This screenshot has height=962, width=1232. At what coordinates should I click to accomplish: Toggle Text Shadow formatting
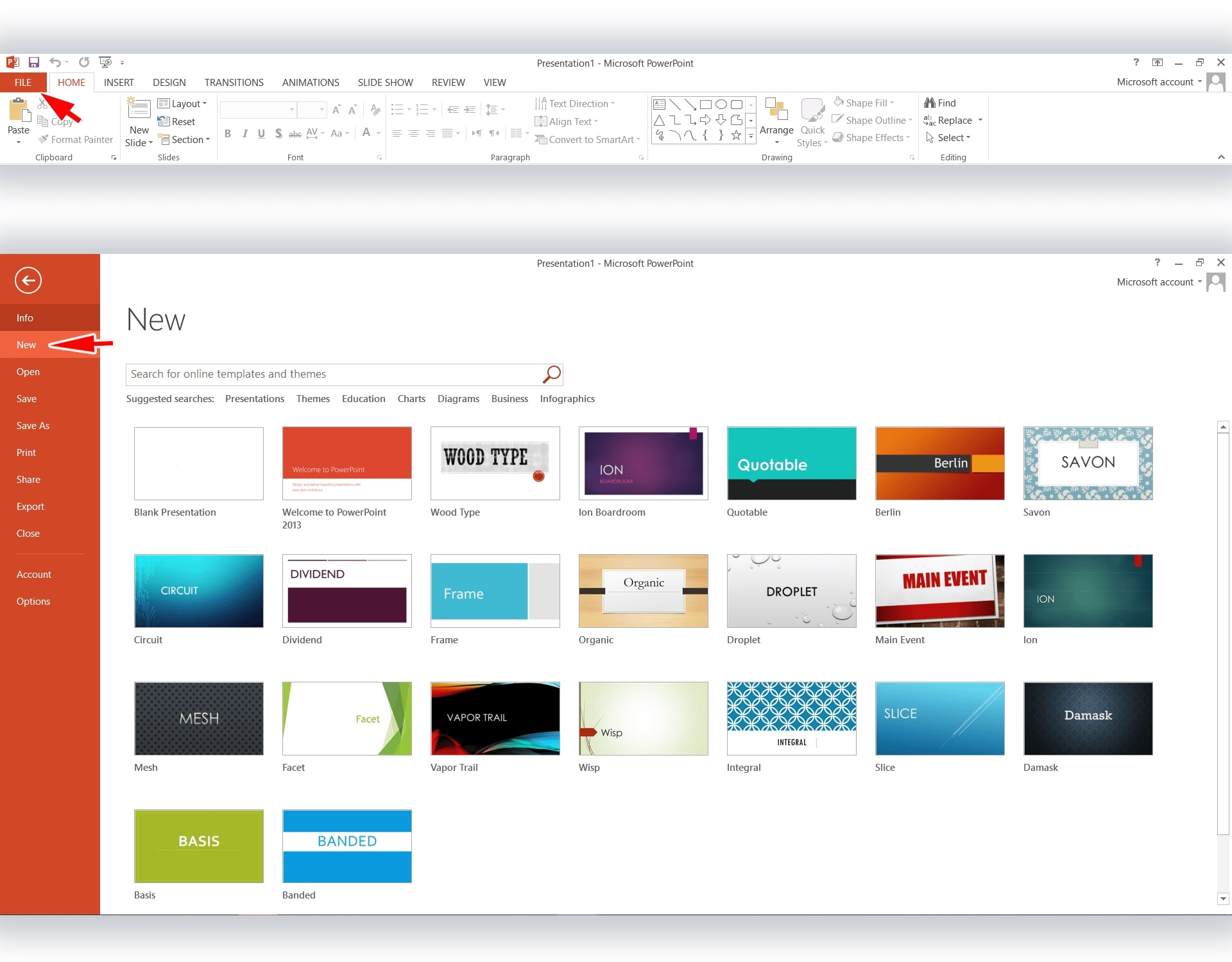[x=278, y=133]
